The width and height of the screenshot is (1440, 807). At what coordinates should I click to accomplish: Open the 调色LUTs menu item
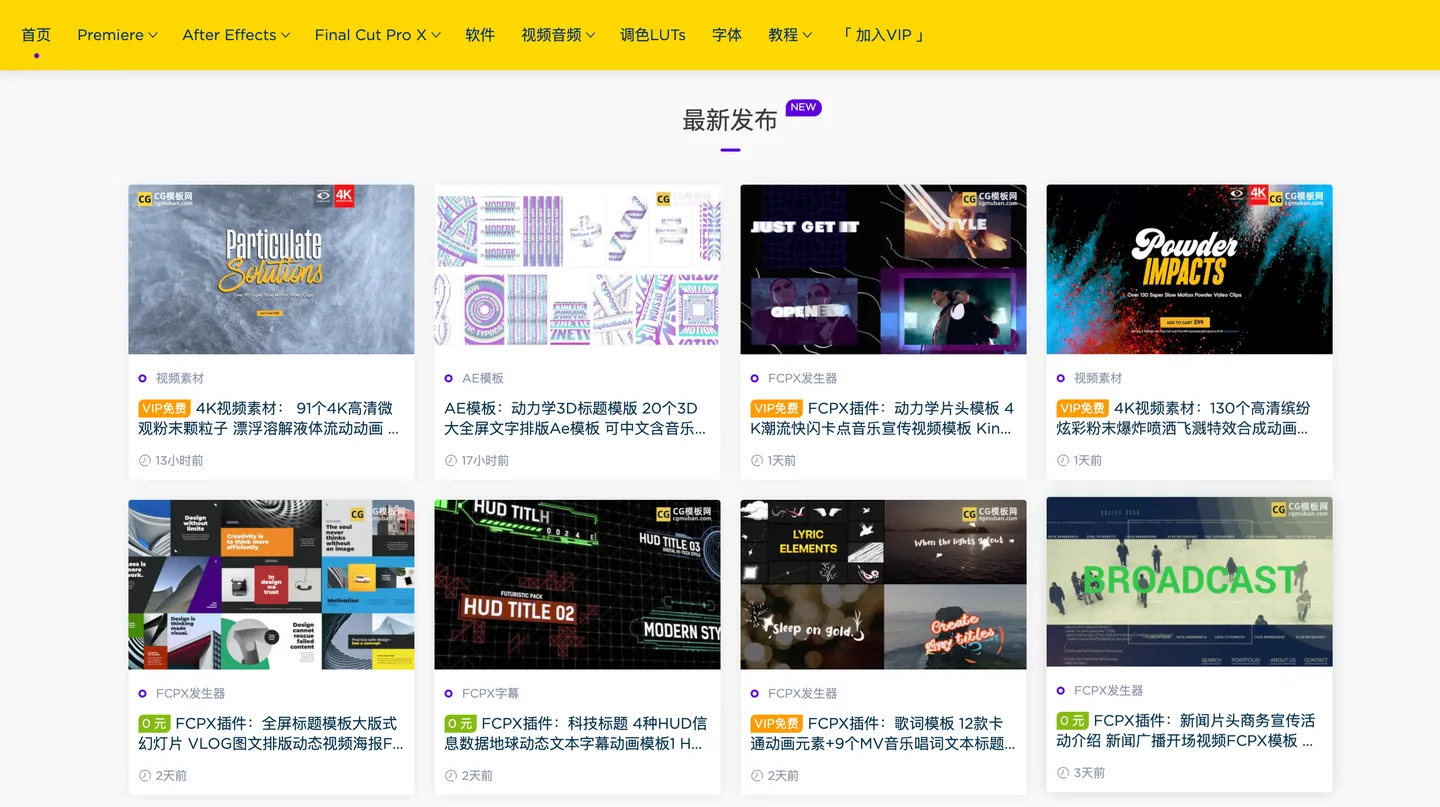(x=653, y=35)
